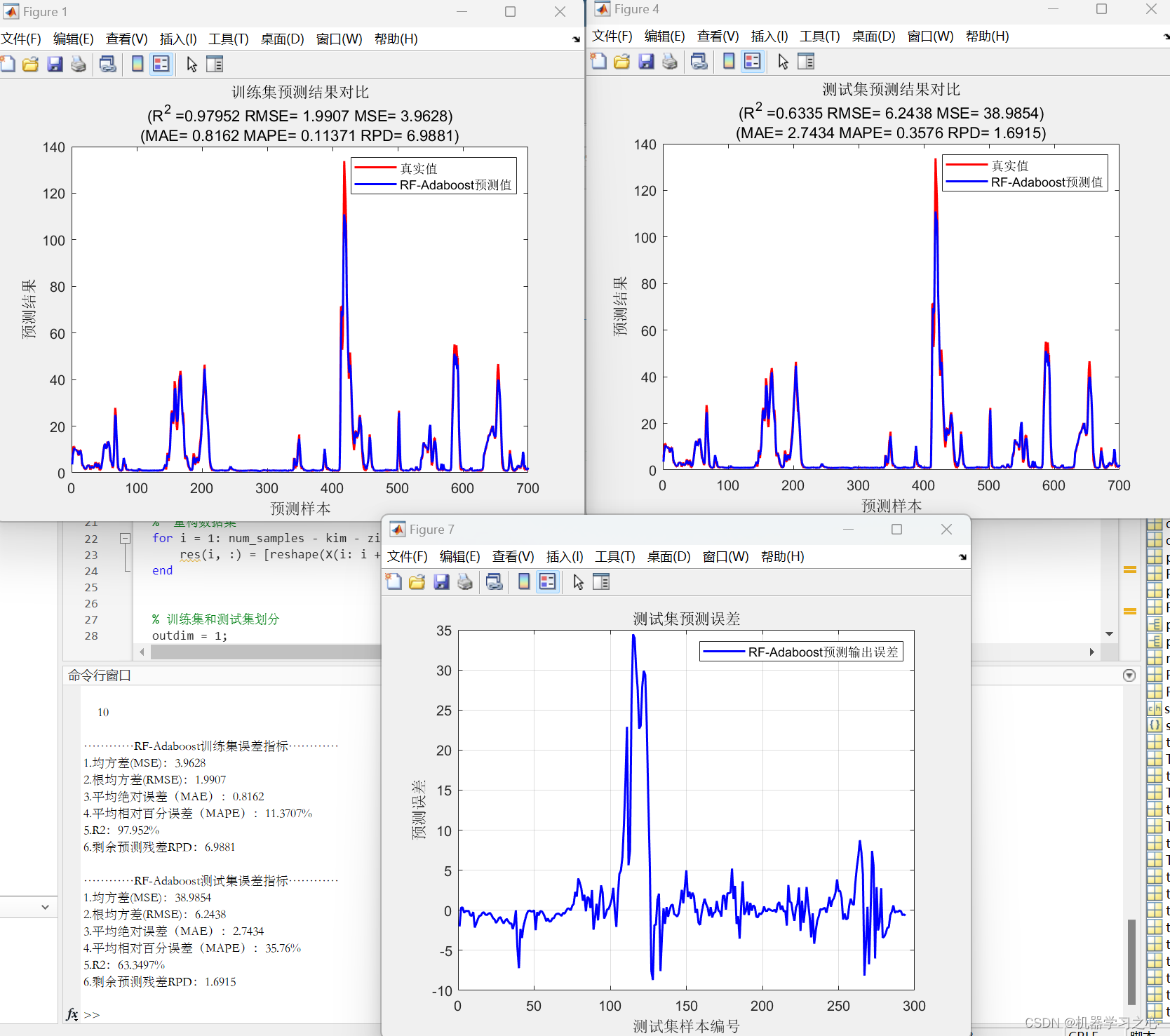Click editor line number 28
The width and height of the screenshot is (1170, 1036).
91,636
